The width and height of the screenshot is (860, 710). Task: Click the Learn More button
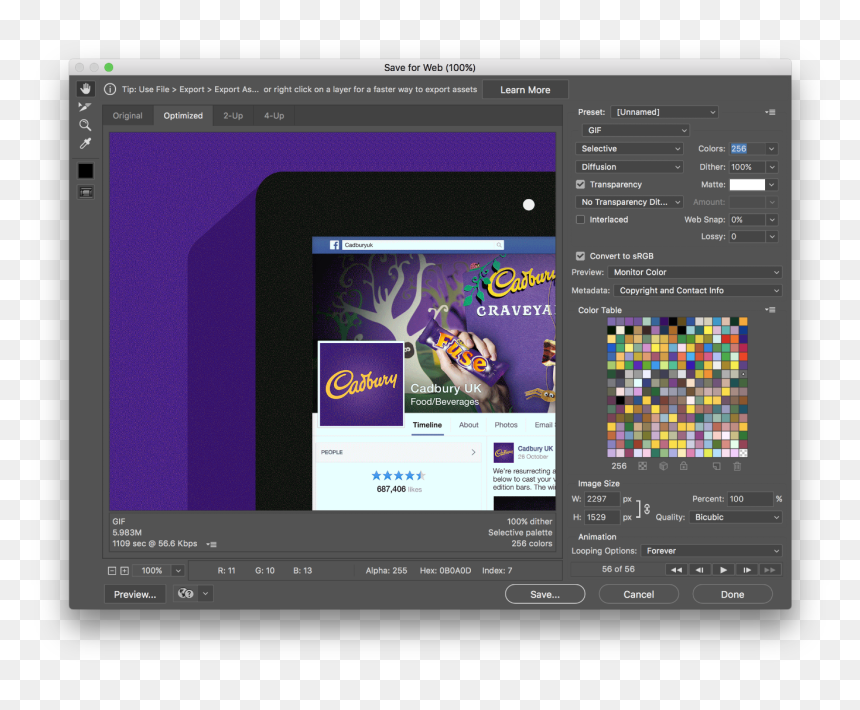coord(525,90)
